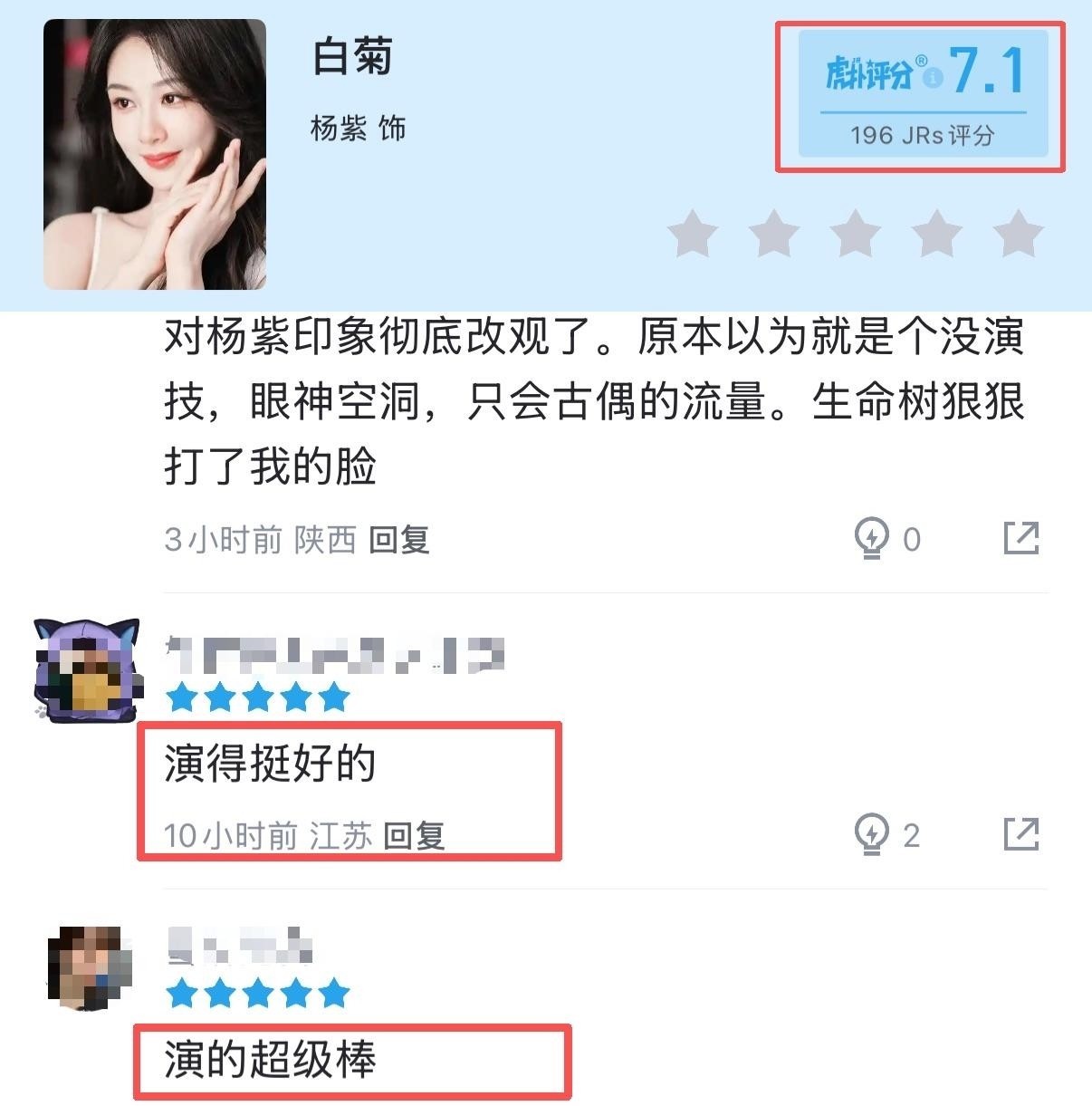Open the 演的超级棒 comment

[x=270, y=1059]
